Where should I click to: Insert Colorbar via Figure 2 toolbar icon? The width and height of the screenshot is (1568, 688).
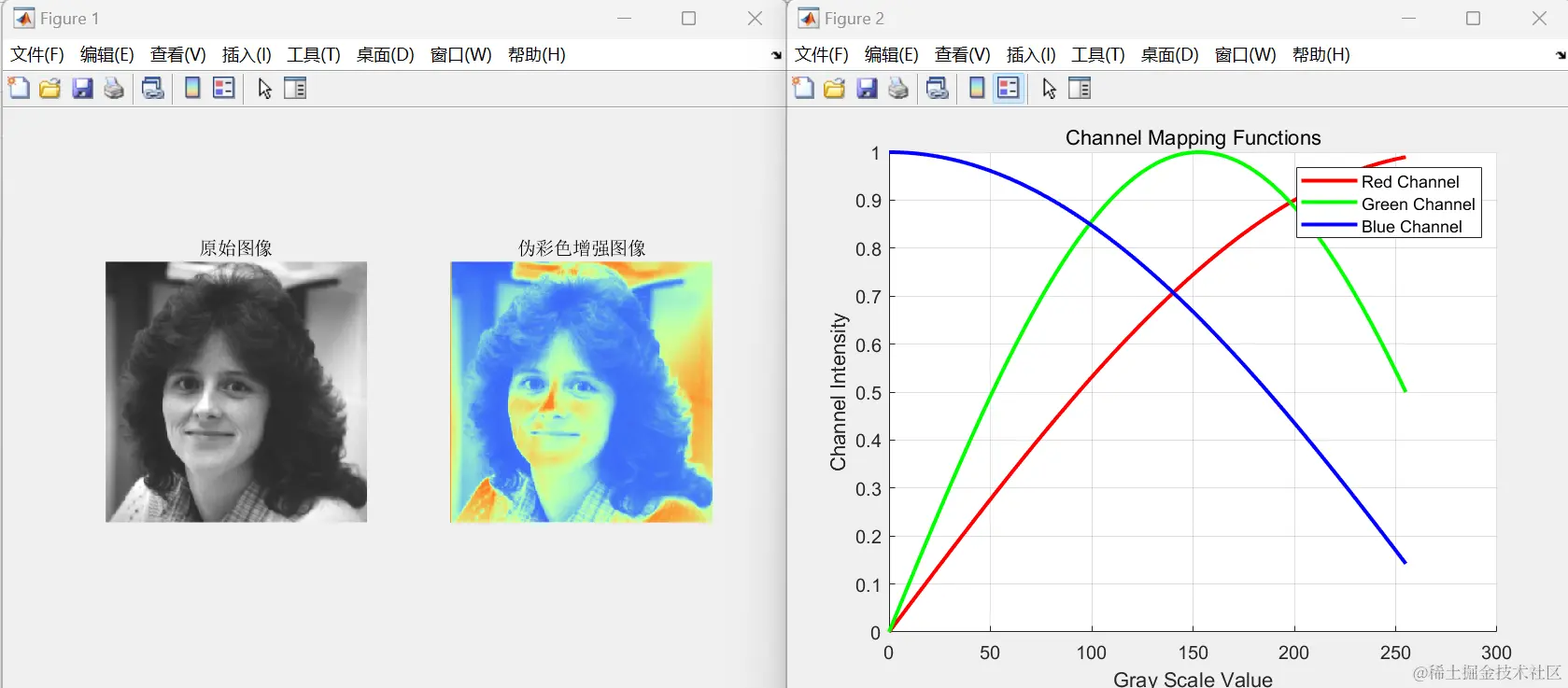(x=977, y=89)
